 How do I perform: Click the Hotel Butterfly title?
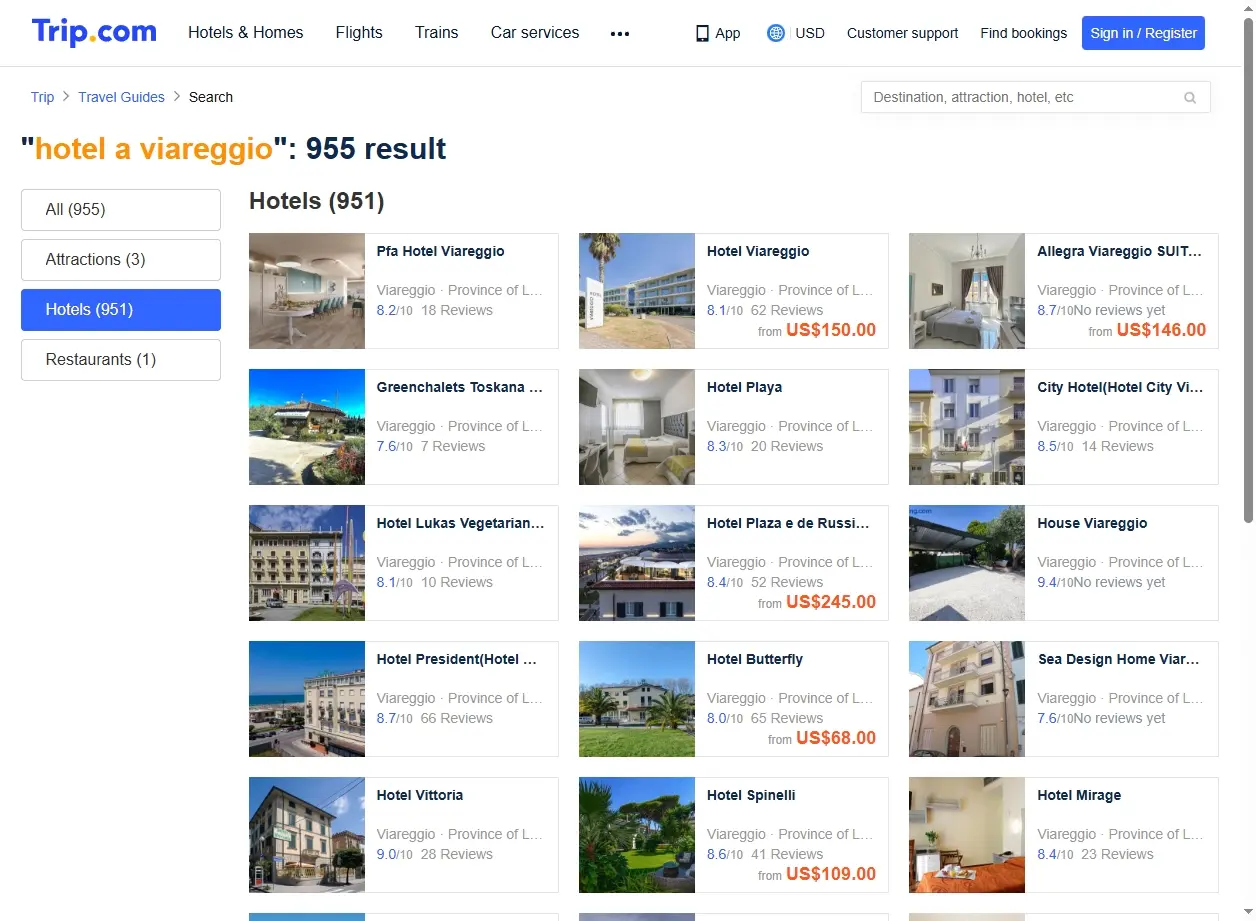click(755, 659)
